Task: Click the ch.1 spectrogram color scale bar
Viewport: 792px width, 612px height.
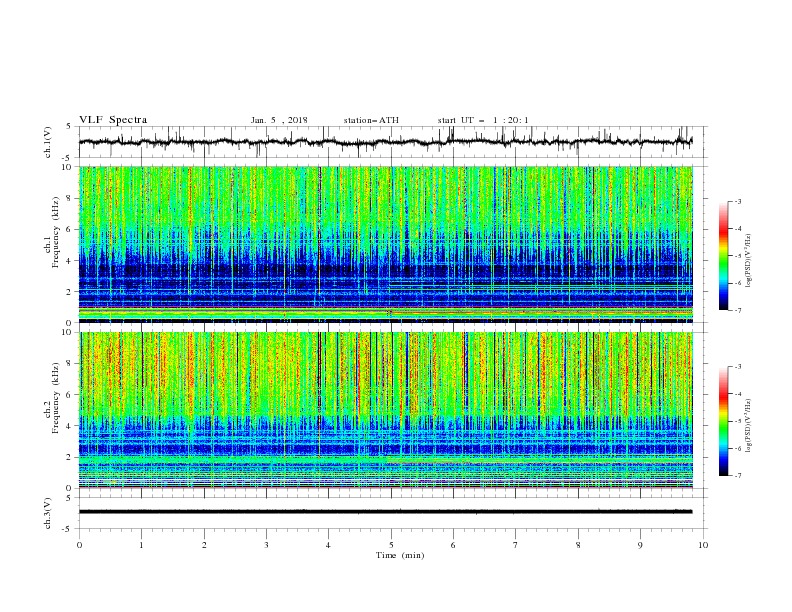Action: 724,256
